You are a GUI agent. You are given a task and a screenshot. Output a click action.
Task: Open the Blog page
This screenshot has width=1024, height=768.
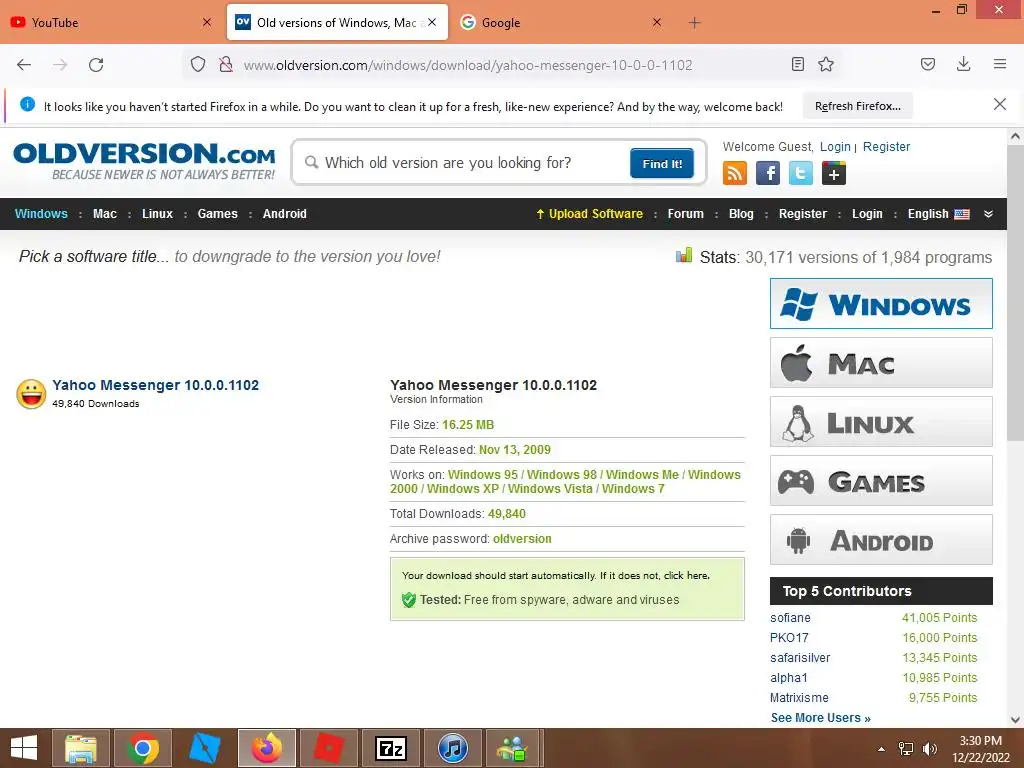click(741, 214)
